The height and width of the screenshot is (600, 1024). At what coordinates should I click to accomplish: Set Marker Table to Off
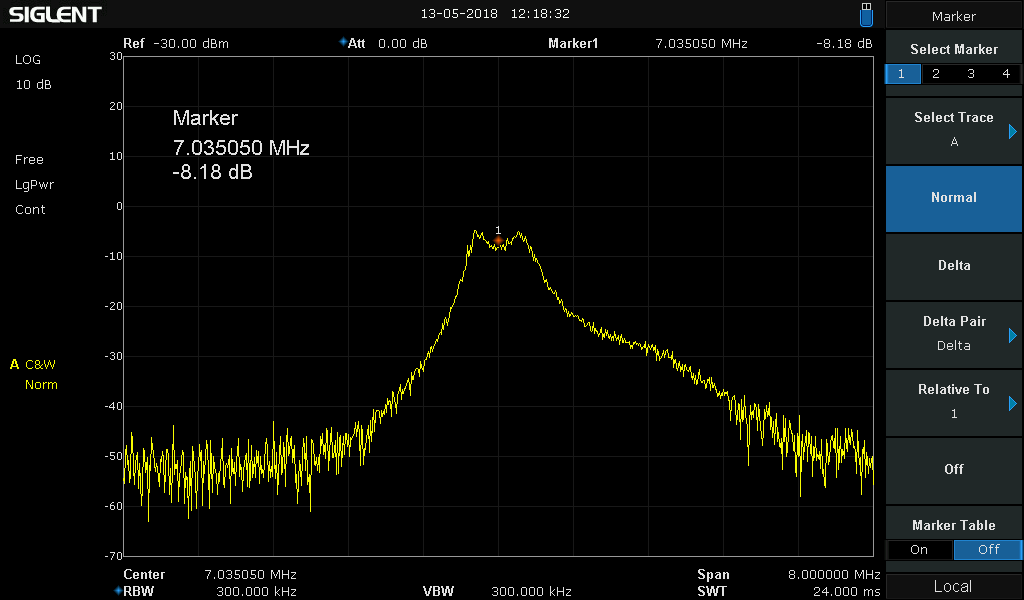988,549
